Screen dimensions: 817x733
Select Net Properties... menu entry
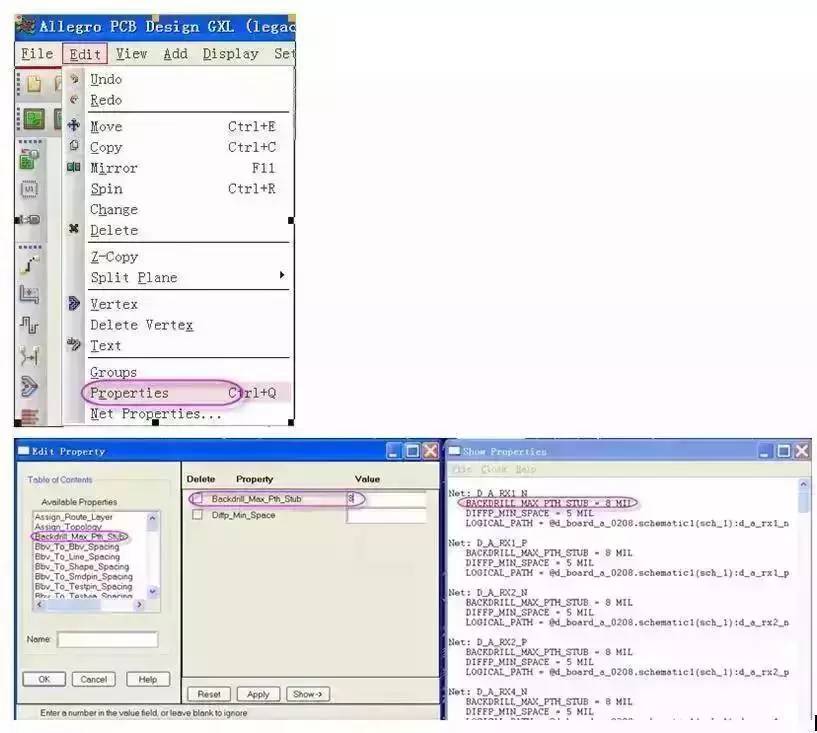[155, 414]
